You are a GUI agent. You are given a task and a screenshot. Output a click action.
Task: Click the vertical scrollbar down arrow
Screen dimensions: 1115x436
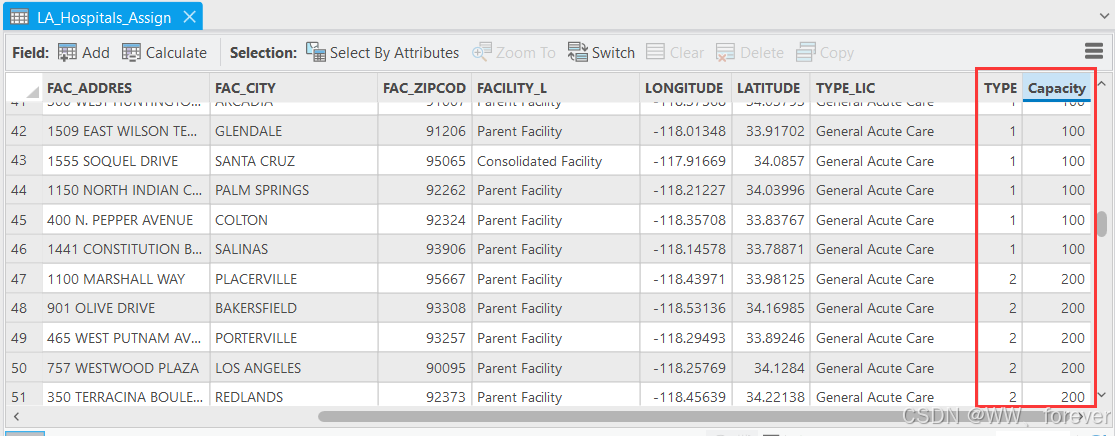tap(1102, 395)
